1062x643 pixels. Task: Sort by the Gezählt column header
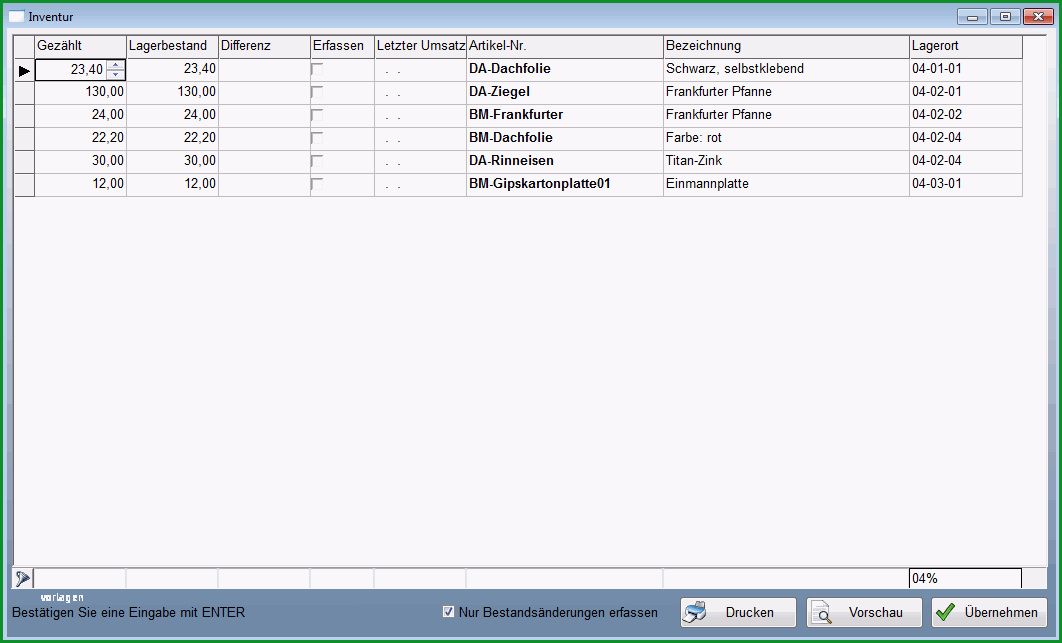(81, 47)
